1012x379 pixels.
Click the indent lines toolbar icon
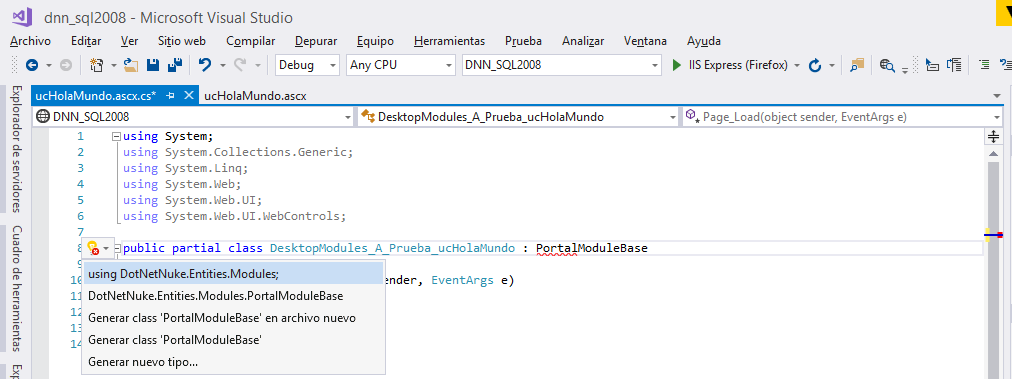984,65
